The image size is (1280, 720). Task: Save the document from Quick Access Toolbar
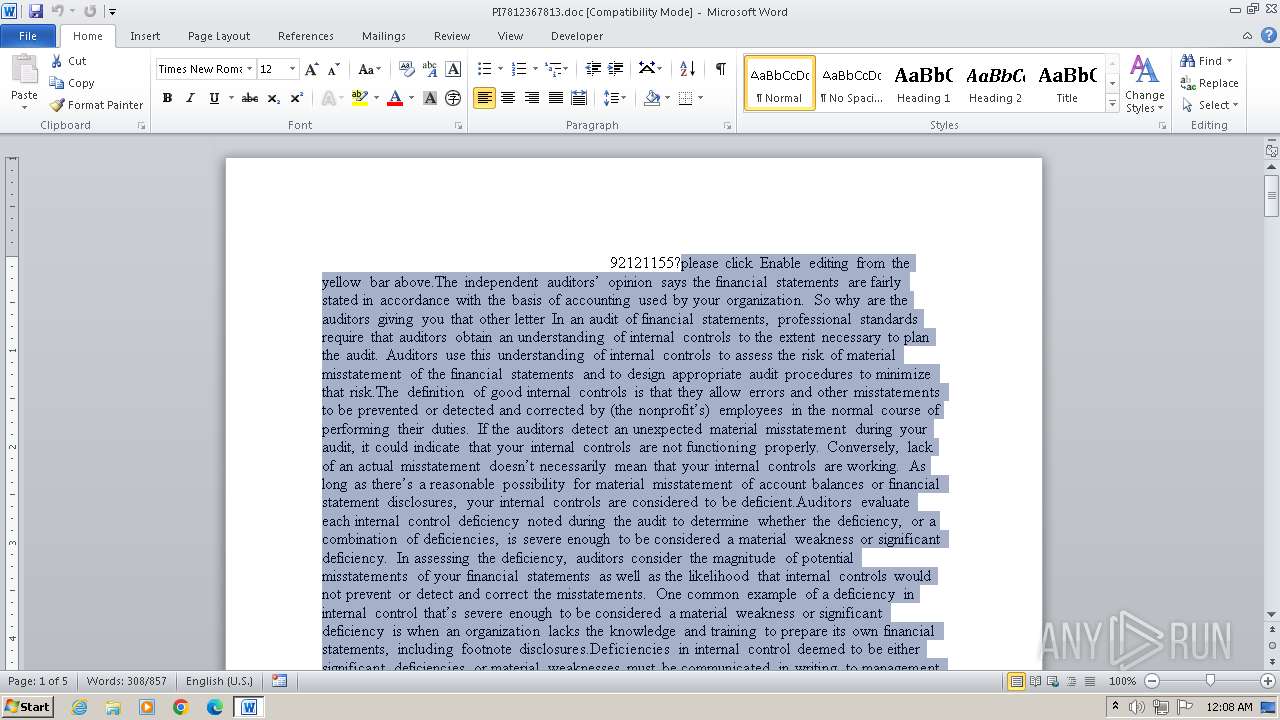tap(36, 11)
